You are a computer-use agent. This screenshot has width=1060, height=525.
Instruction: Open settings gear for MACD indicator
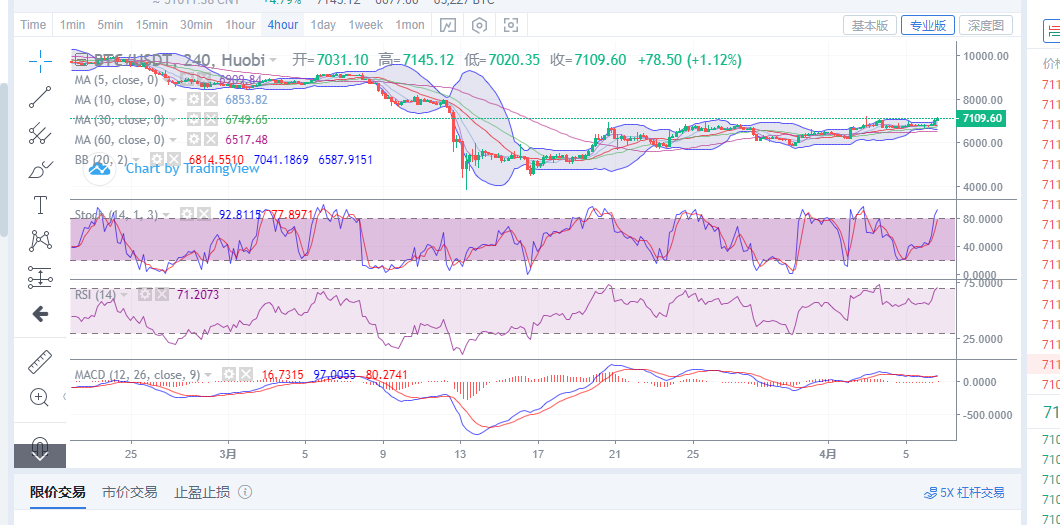coord(229,374)
